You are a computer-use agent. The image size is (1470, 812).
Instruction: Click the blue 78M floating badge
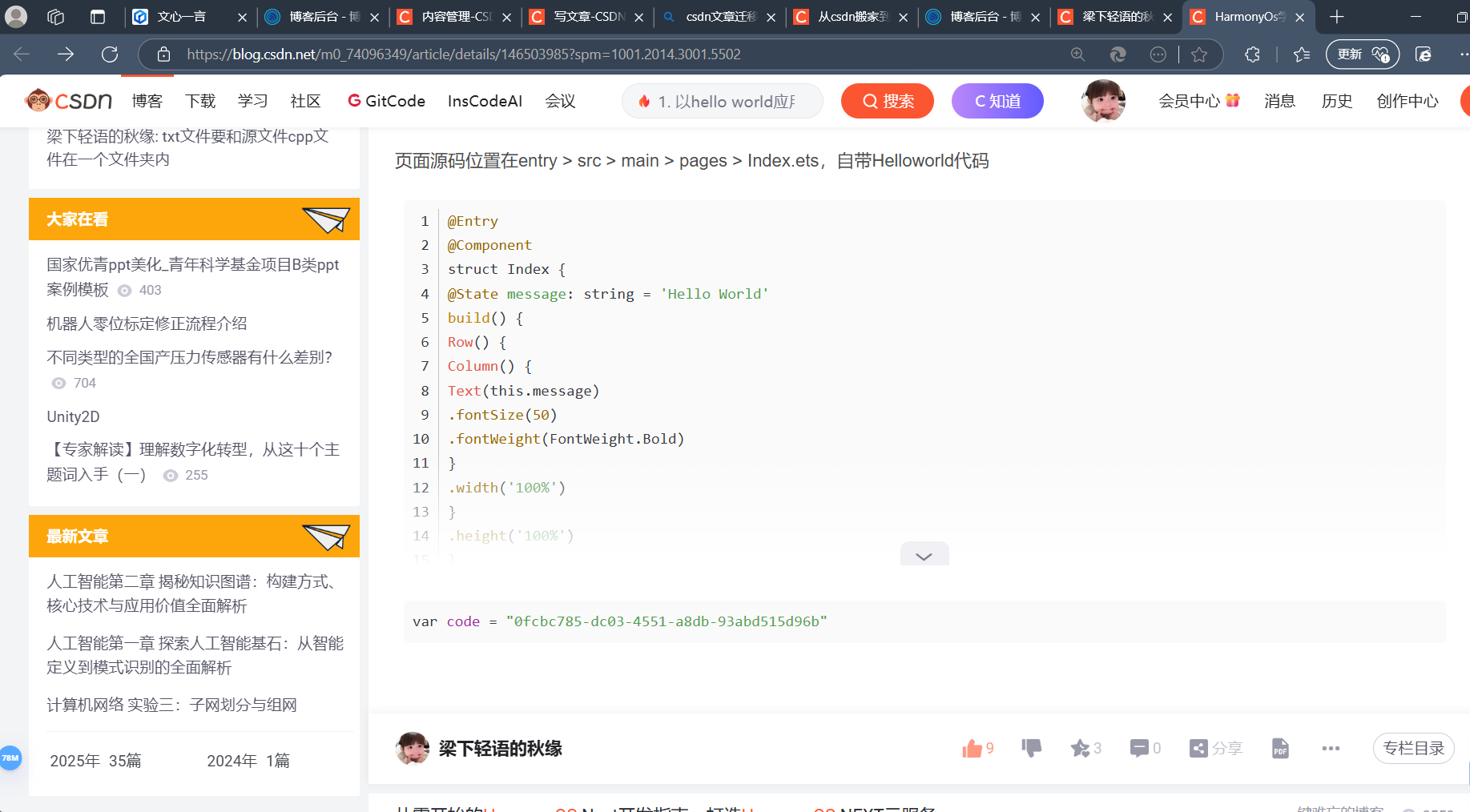10,758
